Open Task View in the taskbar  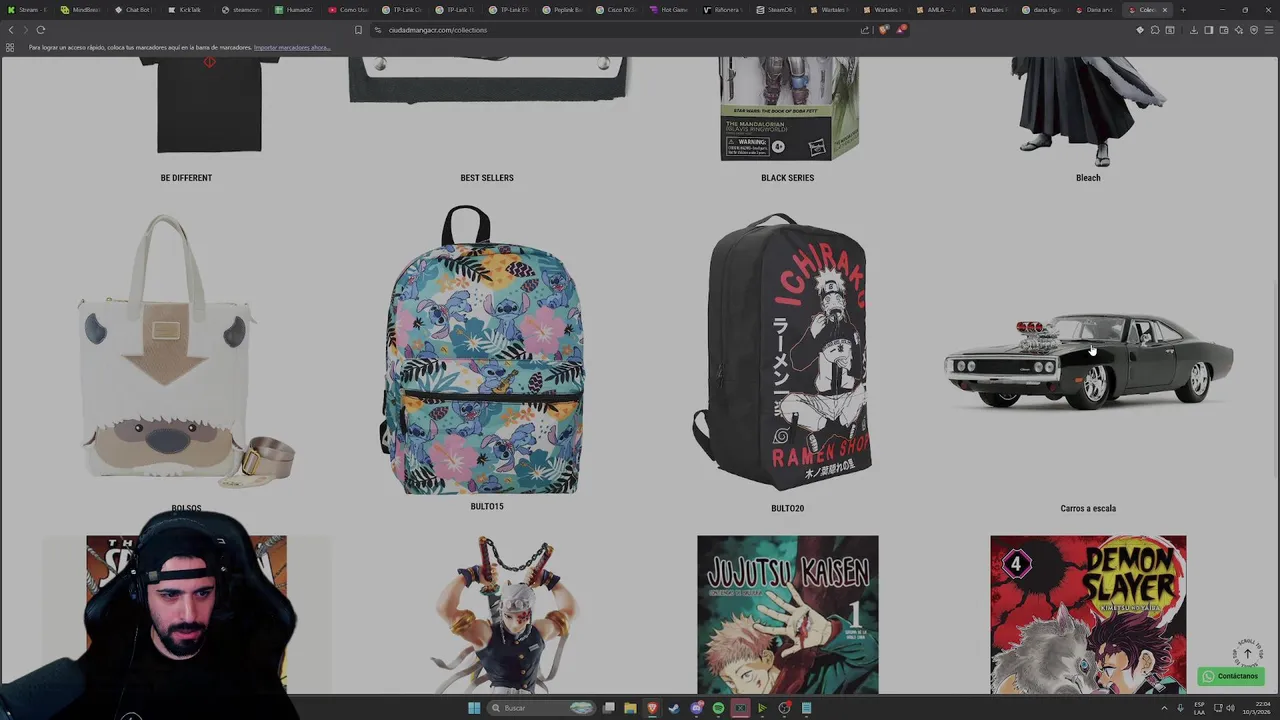tap(608, 708)
